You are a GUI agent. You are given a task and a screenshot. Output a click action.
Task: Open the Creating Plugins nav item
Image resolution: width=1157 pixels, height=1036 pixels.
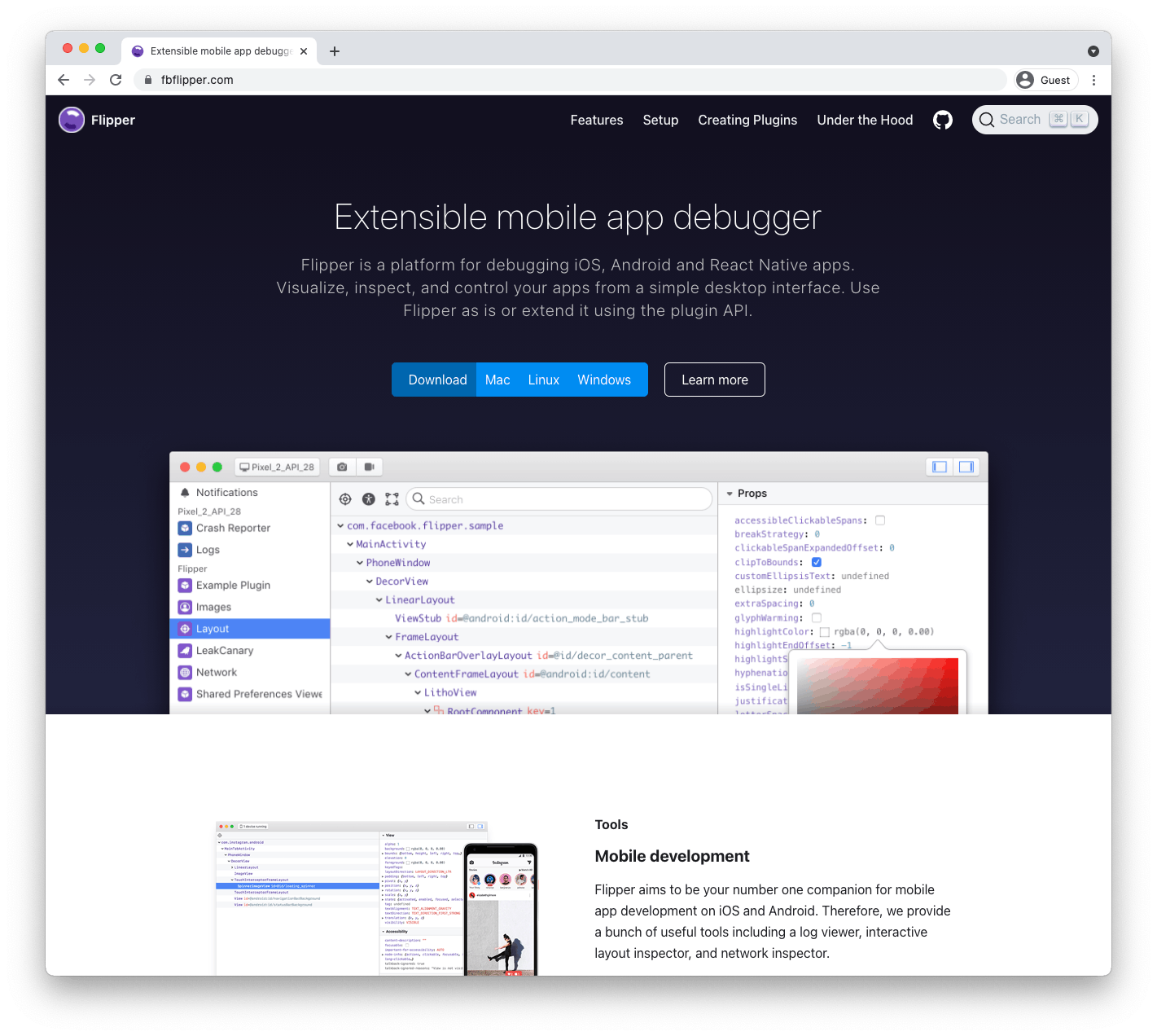click(x=747, y=120)
